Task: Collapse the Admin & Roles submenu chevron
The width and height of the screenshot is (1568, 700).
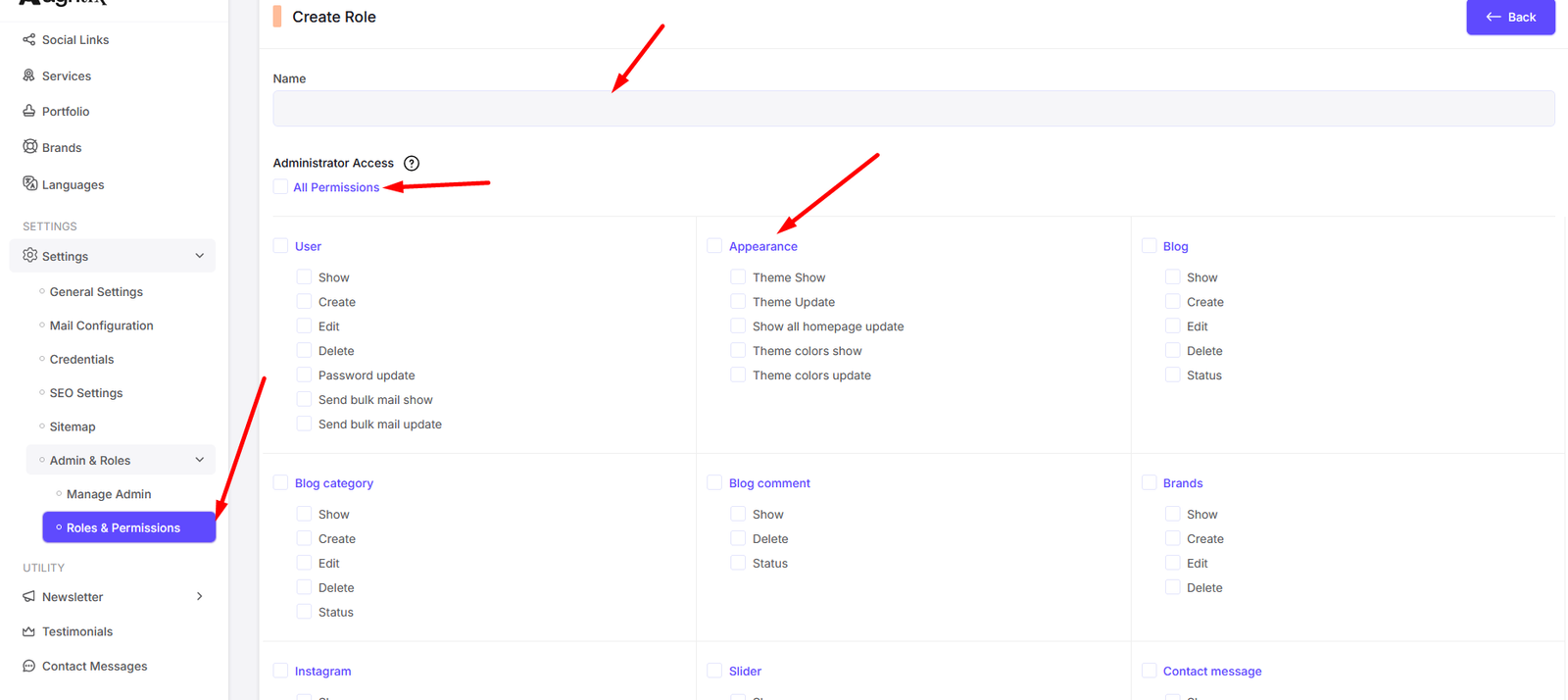Action: pyautogui.click(x=200, y=460)
